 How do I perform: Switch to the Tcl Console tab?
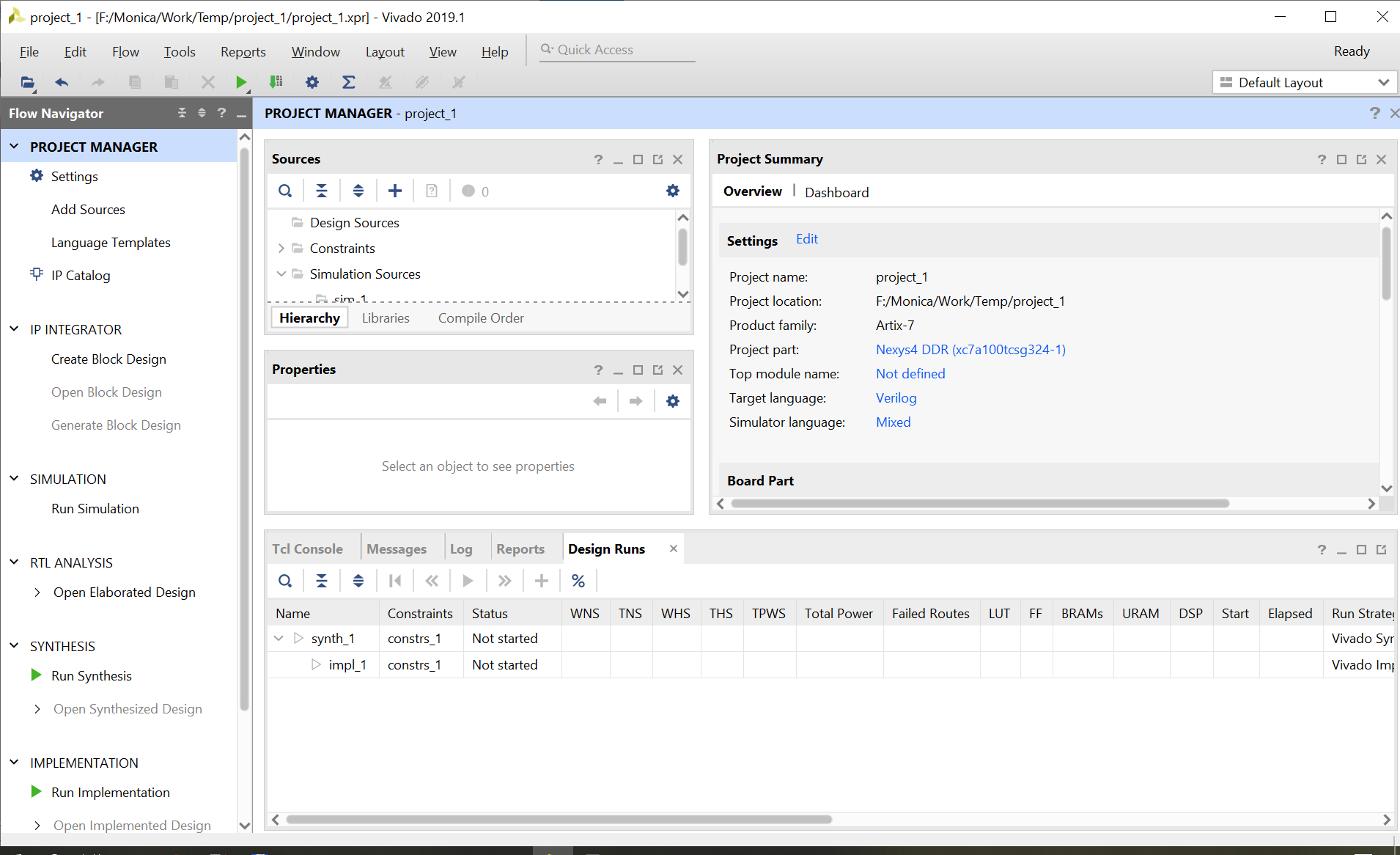tap(307, 549)
